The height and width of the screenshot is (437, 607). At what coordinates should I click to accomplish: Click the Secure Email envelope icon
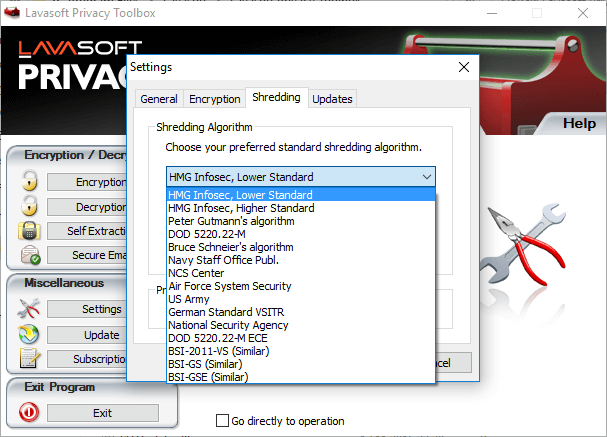click(x=31, y=255)
